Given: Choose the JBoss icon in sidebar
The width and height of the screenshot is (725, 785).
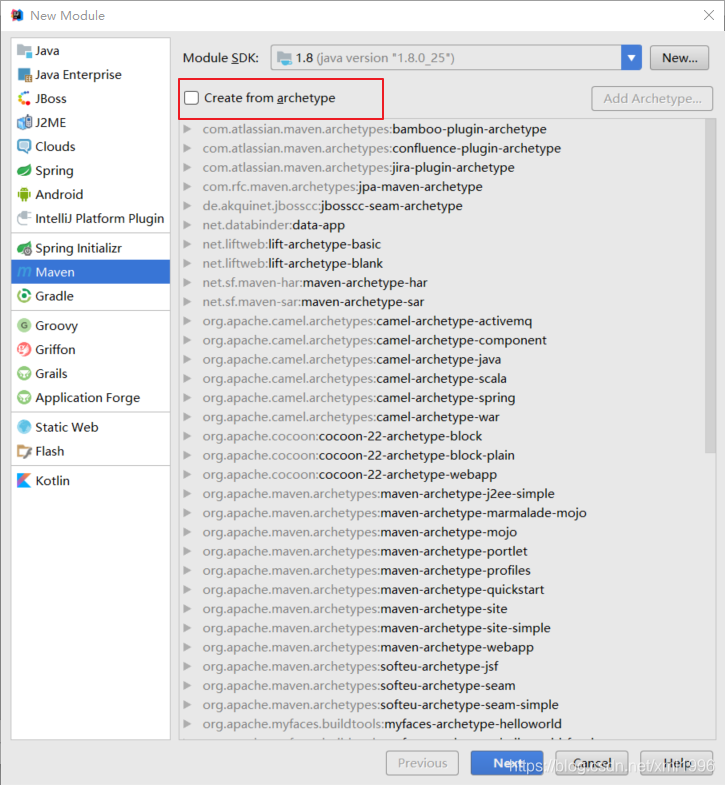Looking at the screenshot, I should 24,99.
